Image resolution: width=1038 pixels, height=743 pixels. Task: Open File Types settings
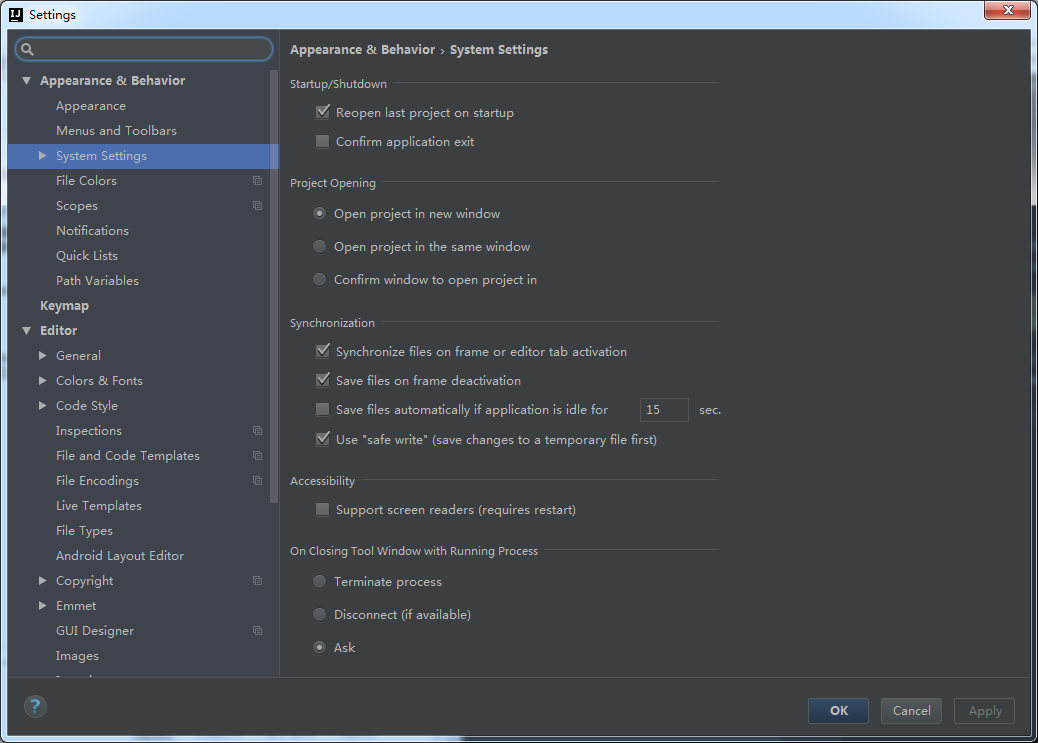click(x=84, y=531)
